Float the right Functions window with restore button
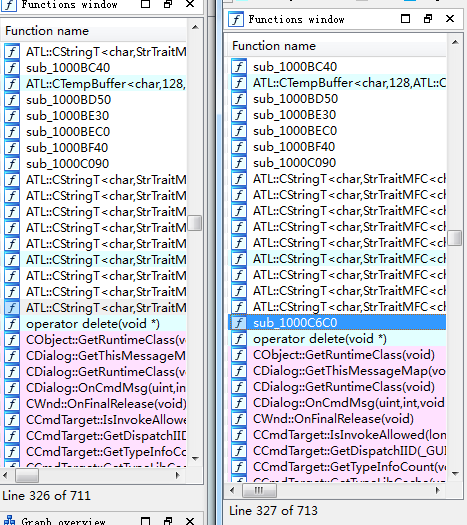Screen dimensions: 467x525 (428, 19)
